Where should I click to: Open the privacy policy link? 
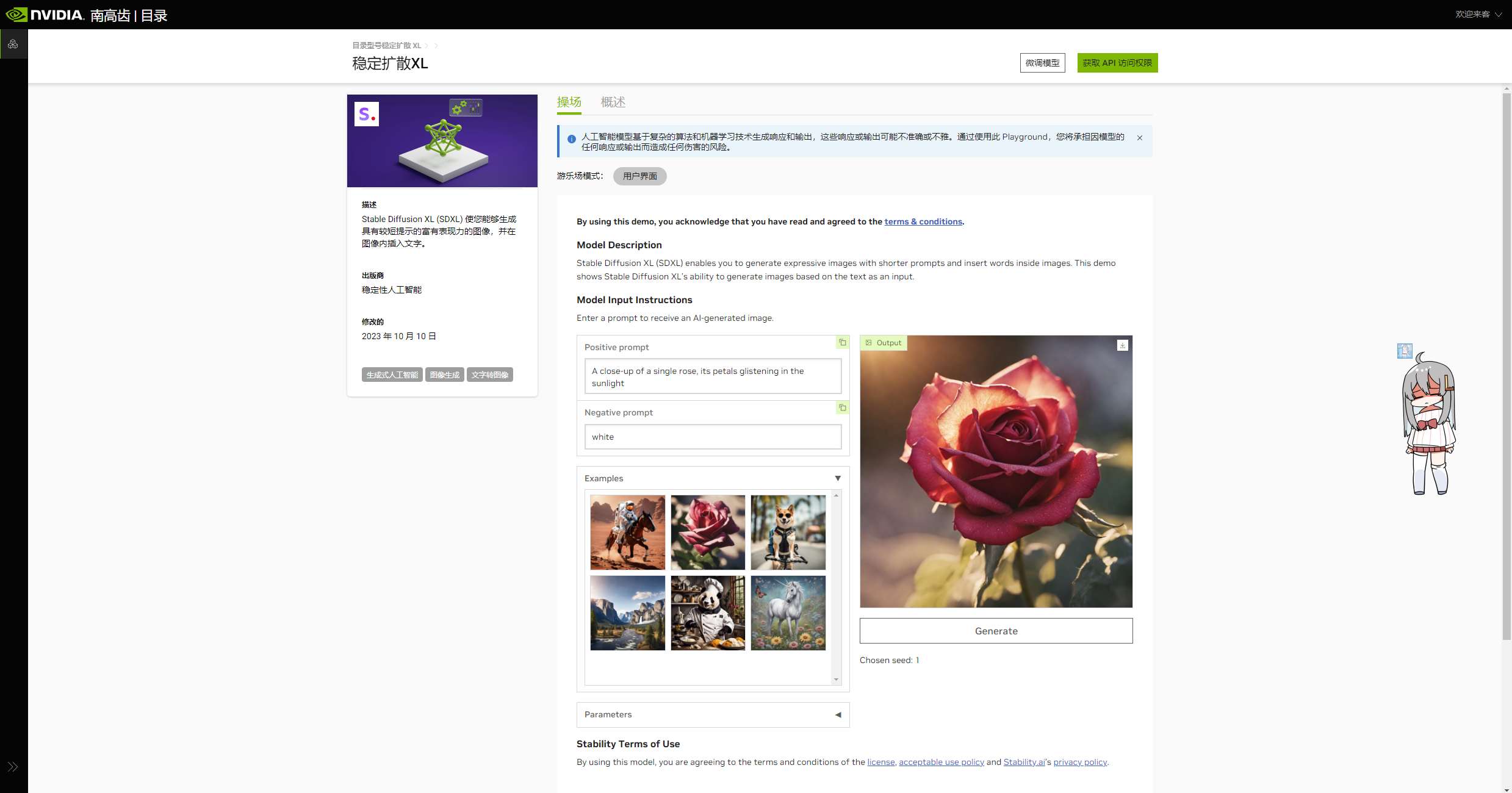(x=1080, y=762)
